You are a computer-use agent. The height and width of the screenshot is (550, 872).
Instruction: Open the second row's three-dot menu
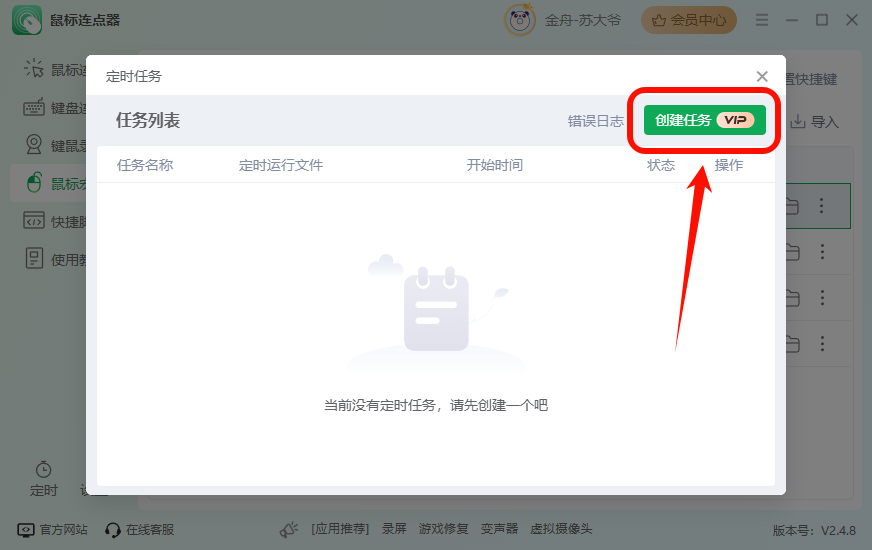click(x=822, y=252)
